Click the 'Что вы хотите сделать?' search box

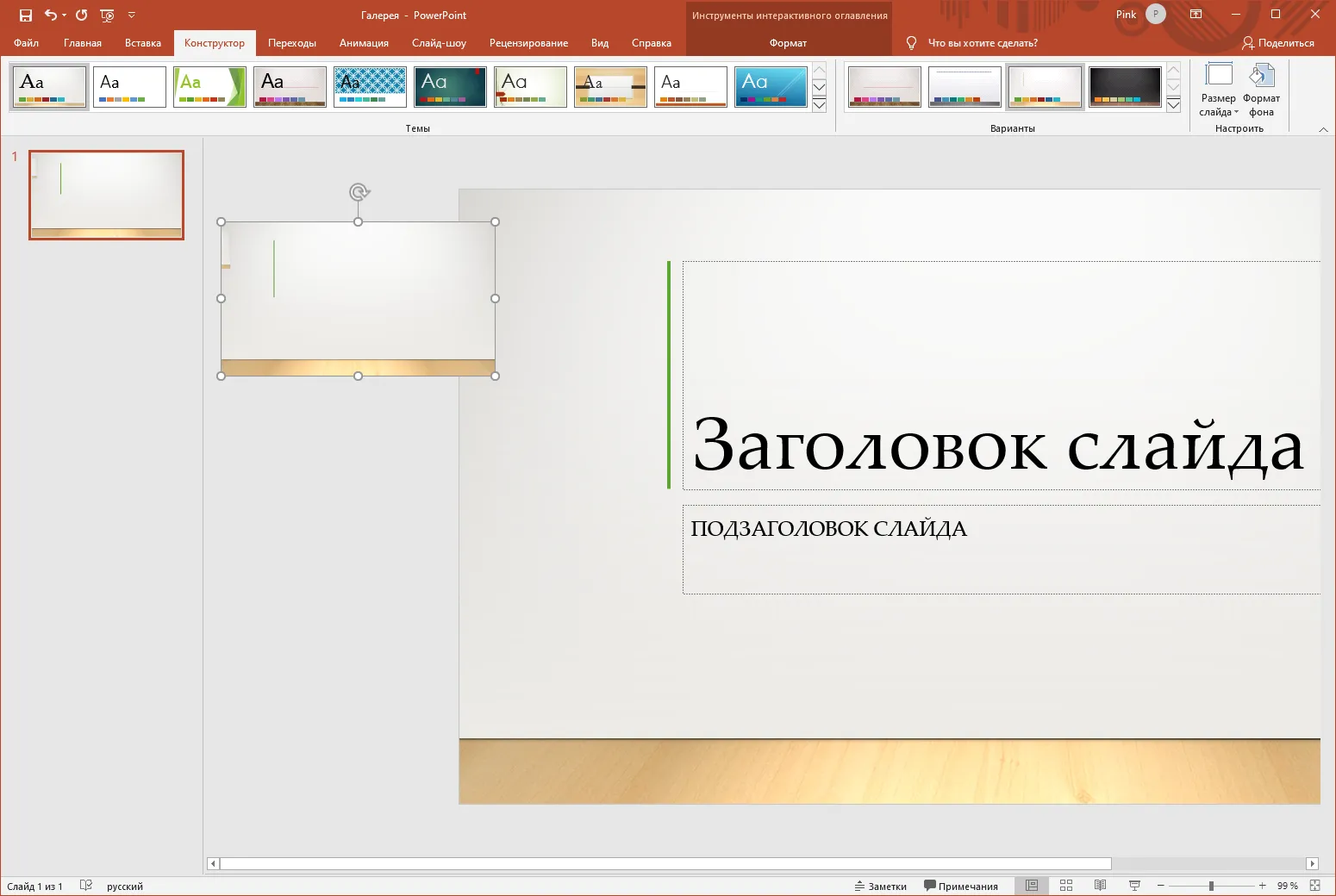[x=983, y=43]
